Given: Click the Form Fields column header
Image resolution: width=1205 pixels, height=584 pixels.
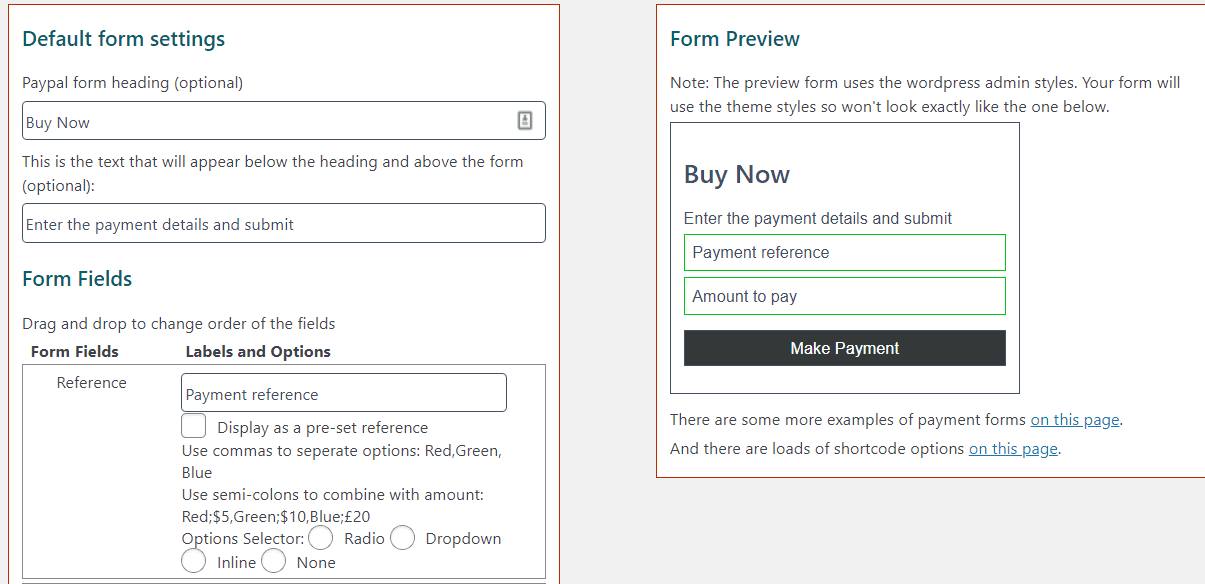Looking at the screenshot, I should [75, 352].
